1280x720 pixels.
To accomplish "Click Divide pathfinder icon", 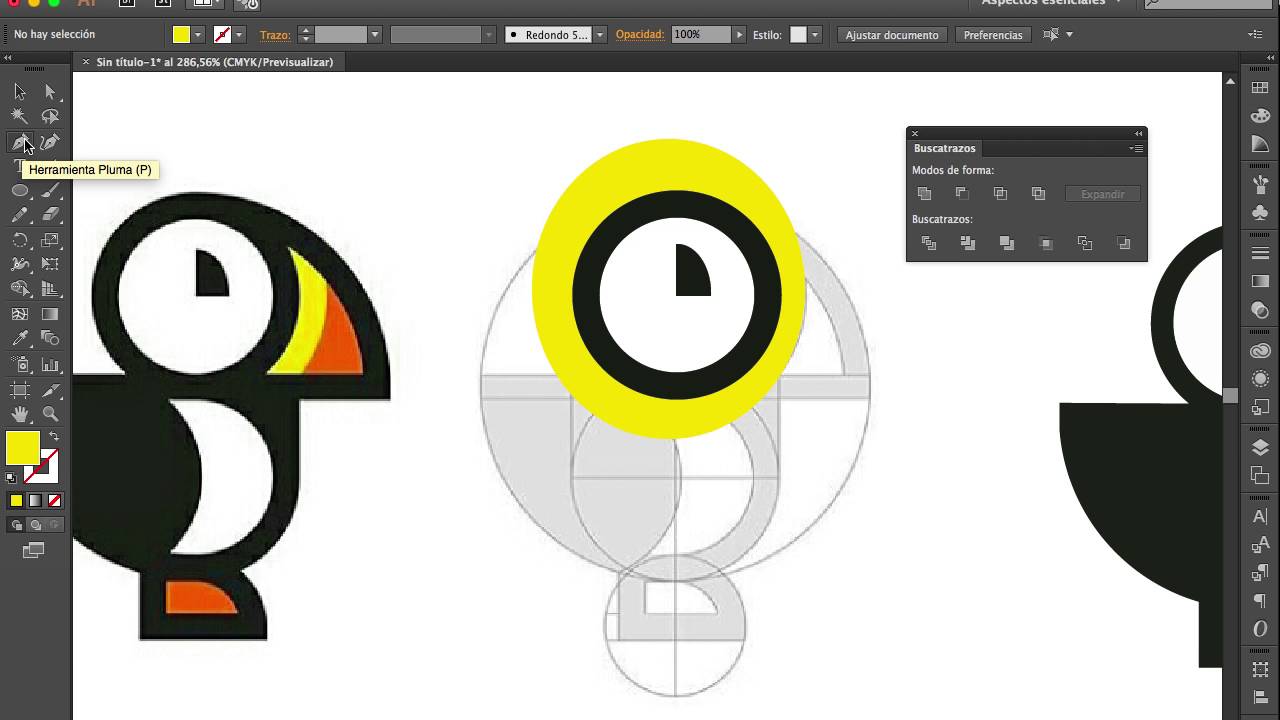I will pyautogui.click(x=929, y=243).
